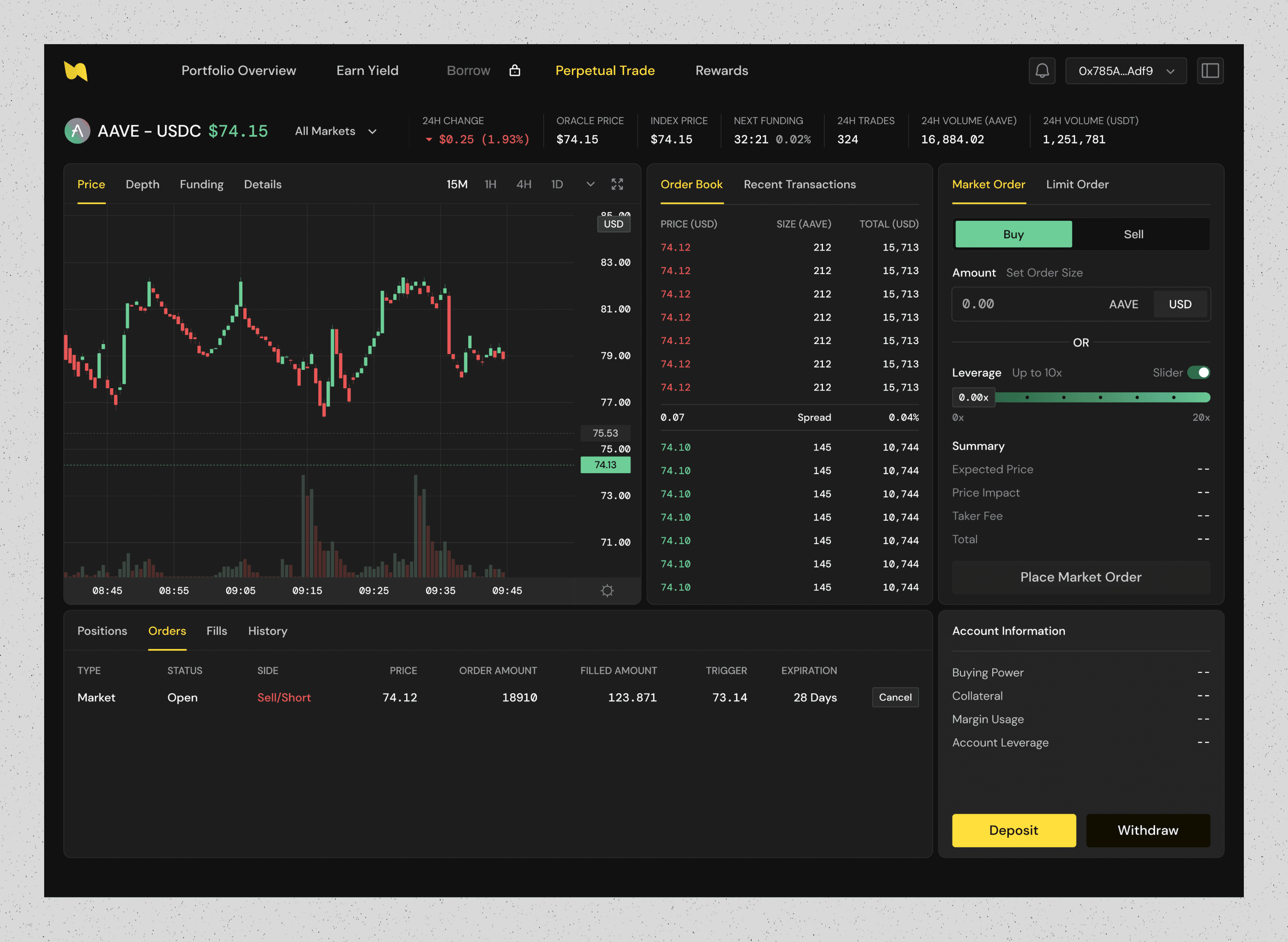Switch amount unit to USD

click(x=1179, y=304)
